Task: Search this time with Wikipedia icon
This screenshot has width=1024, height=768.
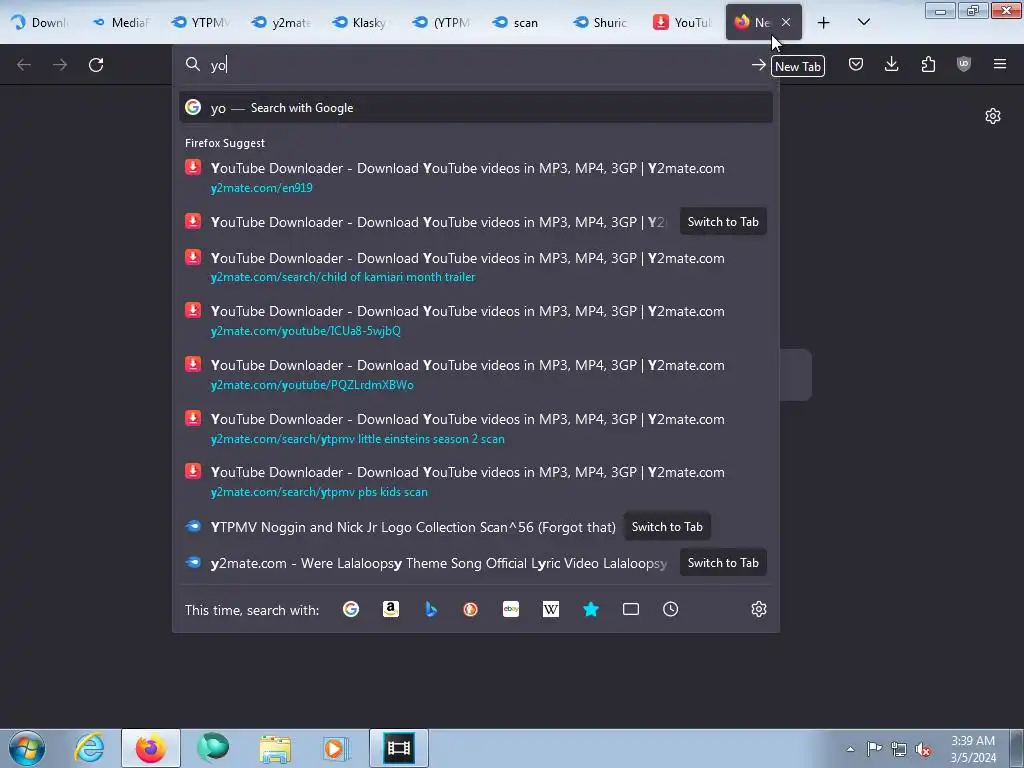Action: tap(551, 609)
